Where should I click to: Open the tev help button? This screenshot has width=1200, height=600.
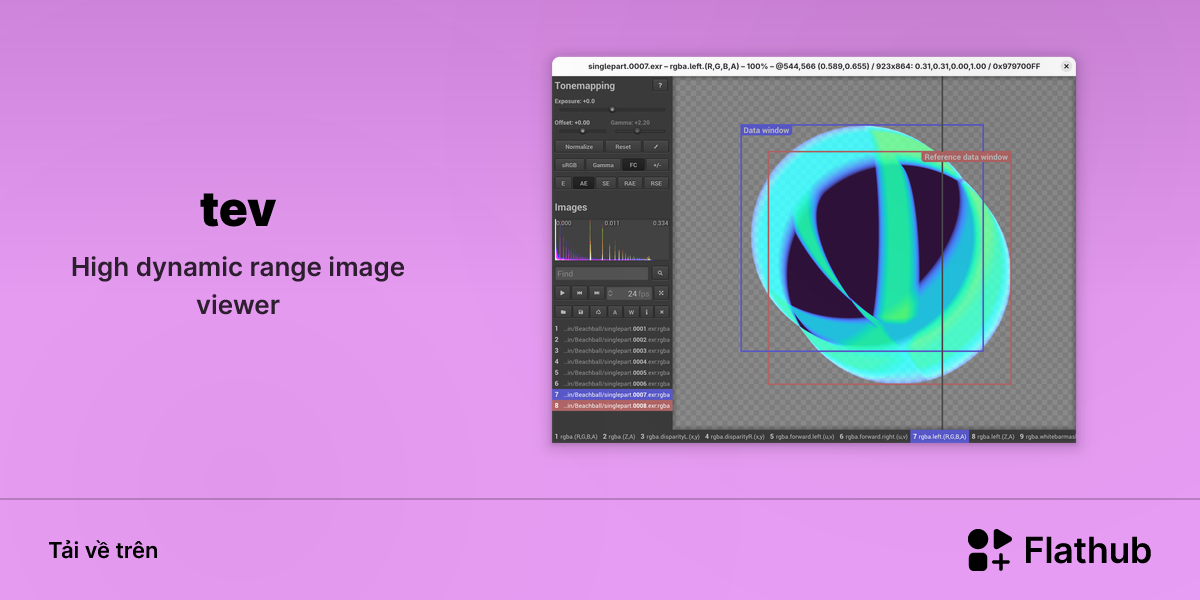660,85
